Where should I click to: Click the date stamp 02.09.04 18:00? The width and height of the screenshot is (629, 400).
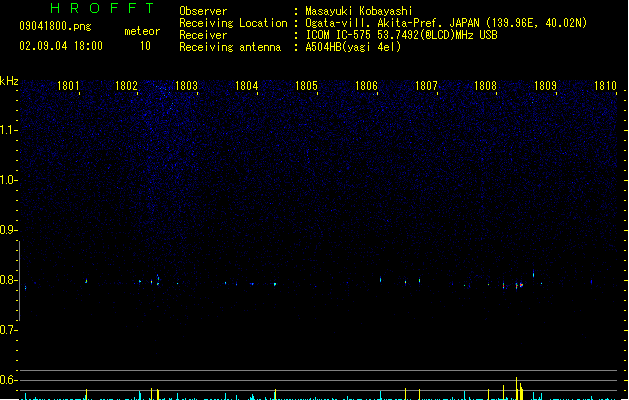61,46
